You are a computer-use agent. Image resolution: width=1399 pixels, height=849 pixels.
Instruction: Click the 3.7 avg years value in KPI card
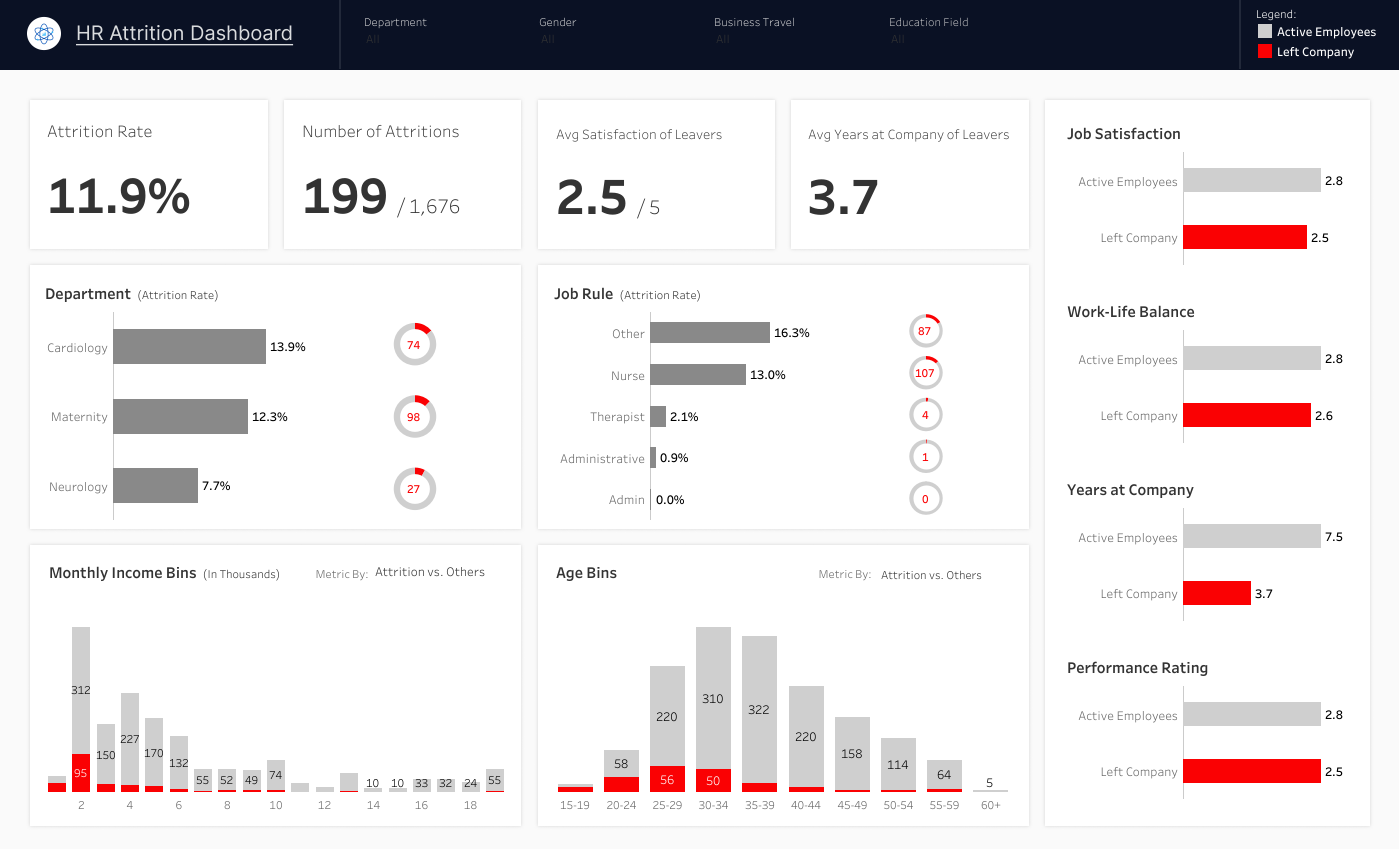tap(843, 197)
